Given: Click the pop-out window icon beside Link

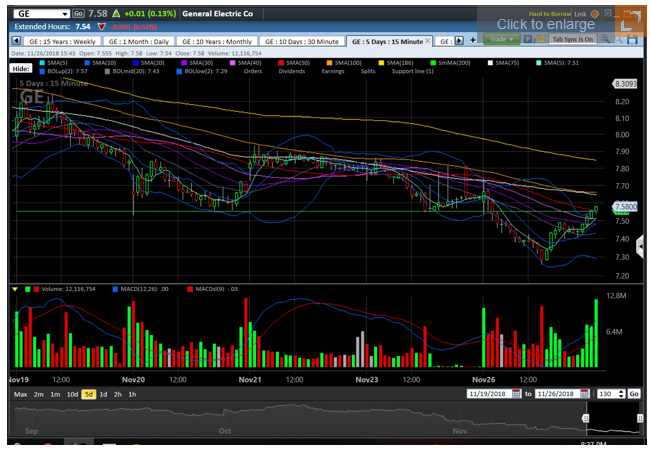Looking at the screenshot, I should coord(607,14).
